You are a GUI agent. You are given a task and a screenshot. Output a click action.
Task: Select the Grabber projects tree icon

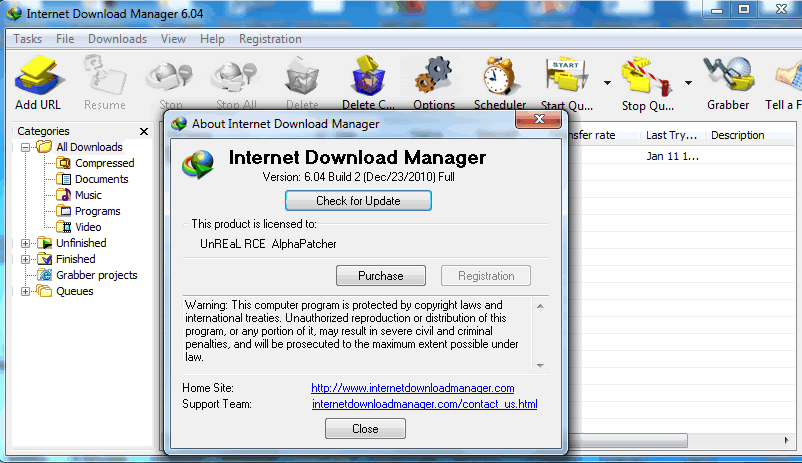pyautogui.click(x=45, y=275)
